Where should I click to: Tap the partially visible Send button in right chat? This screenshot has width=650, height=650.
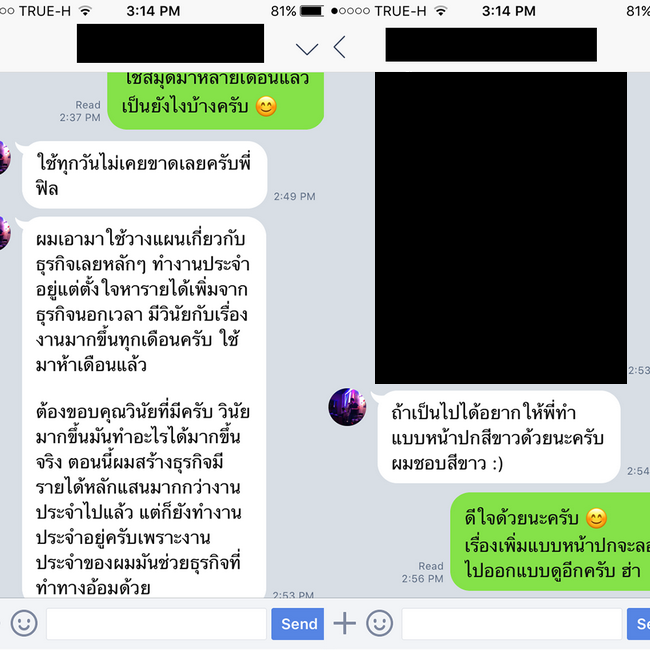coord(638,623)
